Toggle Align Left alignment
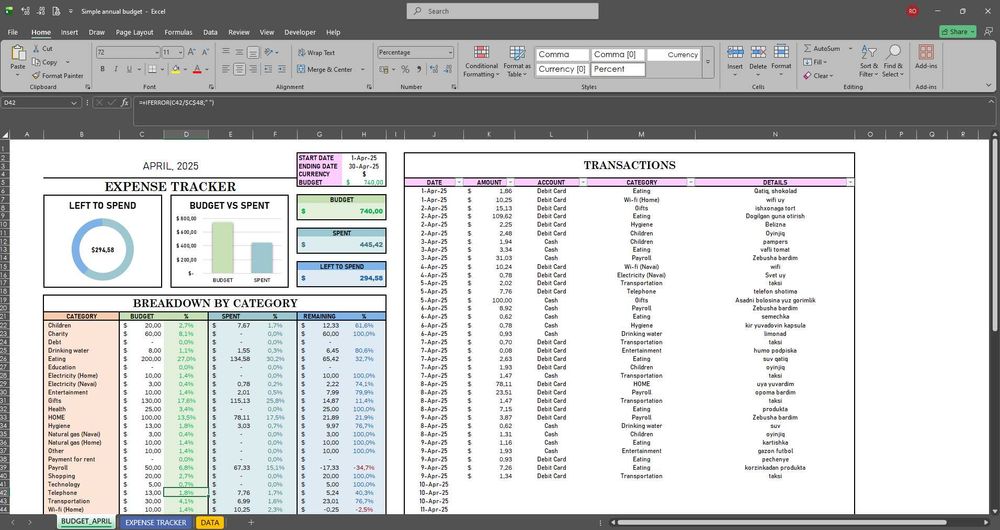This screenshot has height=530, width=1000. [226, 69]
